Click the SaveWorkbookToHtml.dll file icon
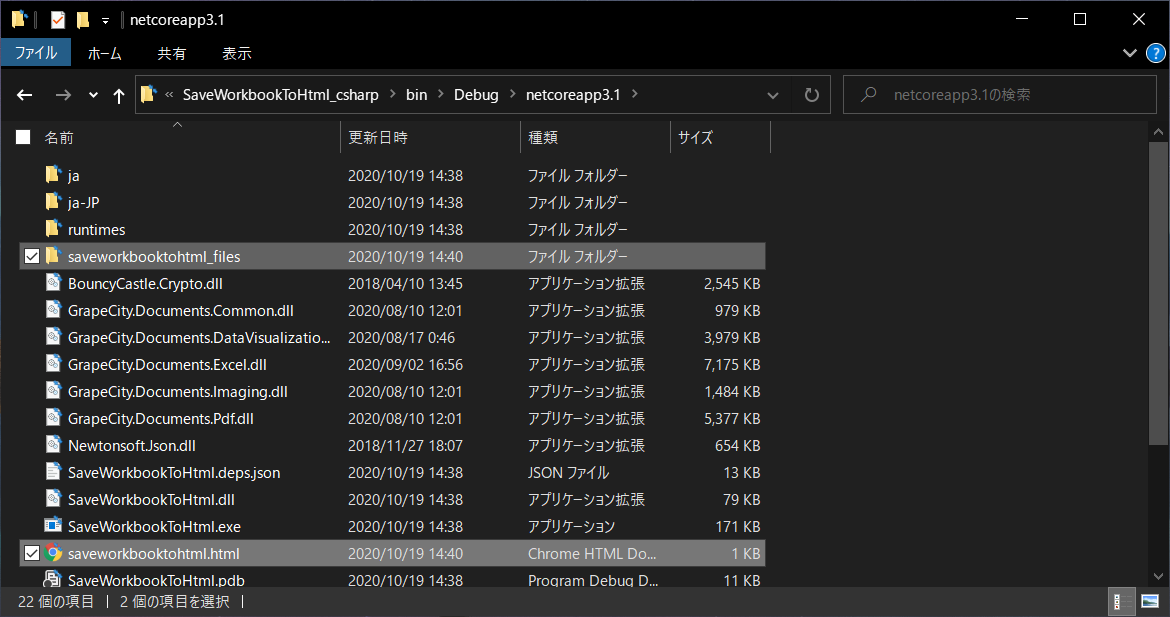The image size is (1170, 617). click(x=53, y=498)
